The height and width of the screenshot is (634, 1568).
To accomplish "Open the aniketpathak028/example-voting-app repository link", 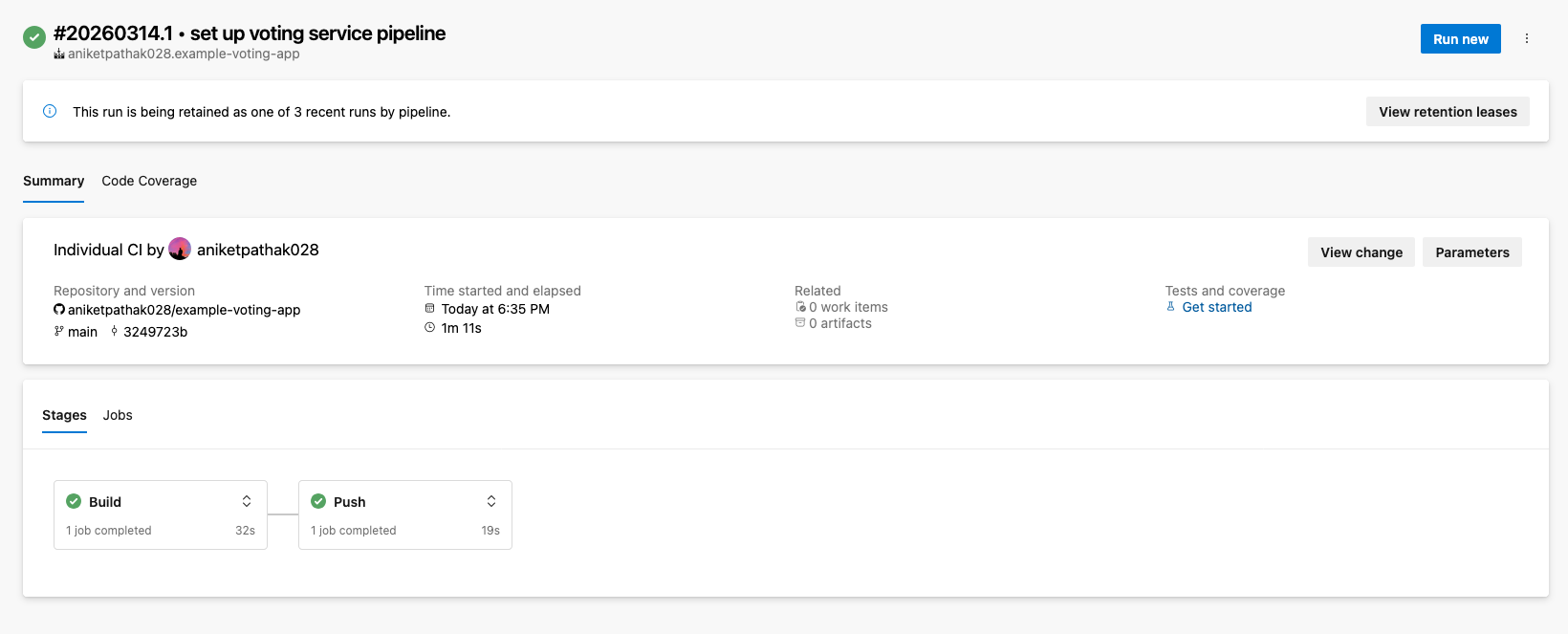I will pos(184,310).
